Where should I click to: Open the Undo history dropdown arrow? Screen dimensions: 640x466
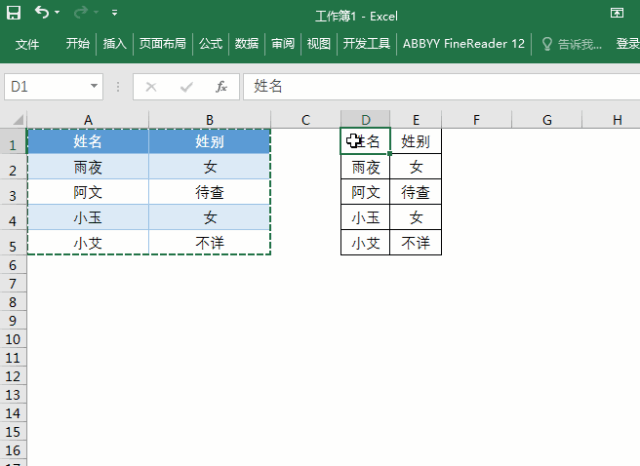pyautogui.click(x=57, y=13)
